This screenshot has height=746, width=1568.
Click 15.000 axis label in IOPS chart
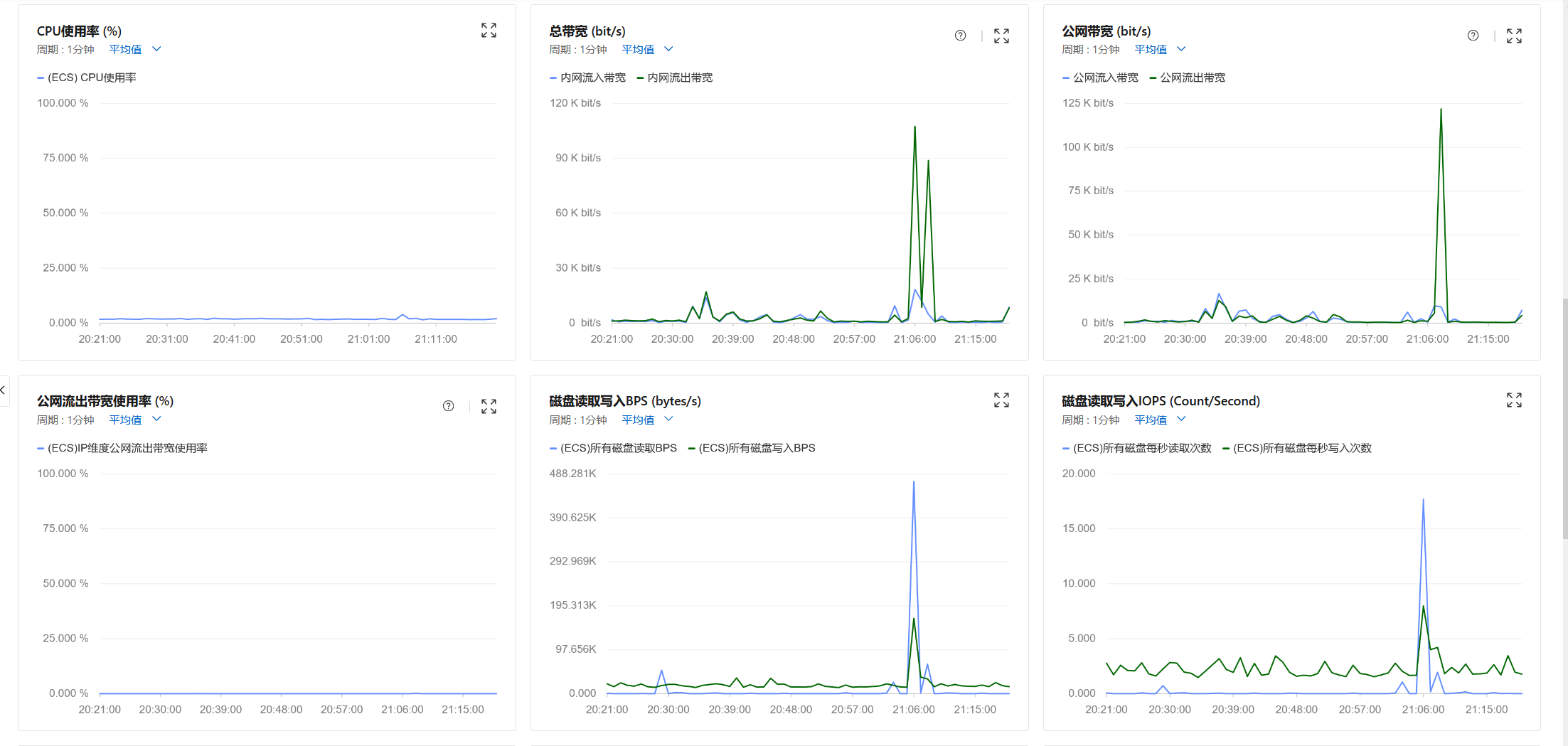tap(1079, 528)
